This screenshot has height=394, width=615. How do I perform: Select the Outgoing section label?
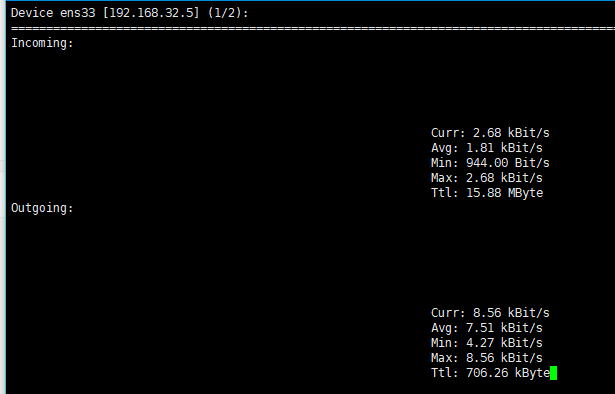point(42,208)
